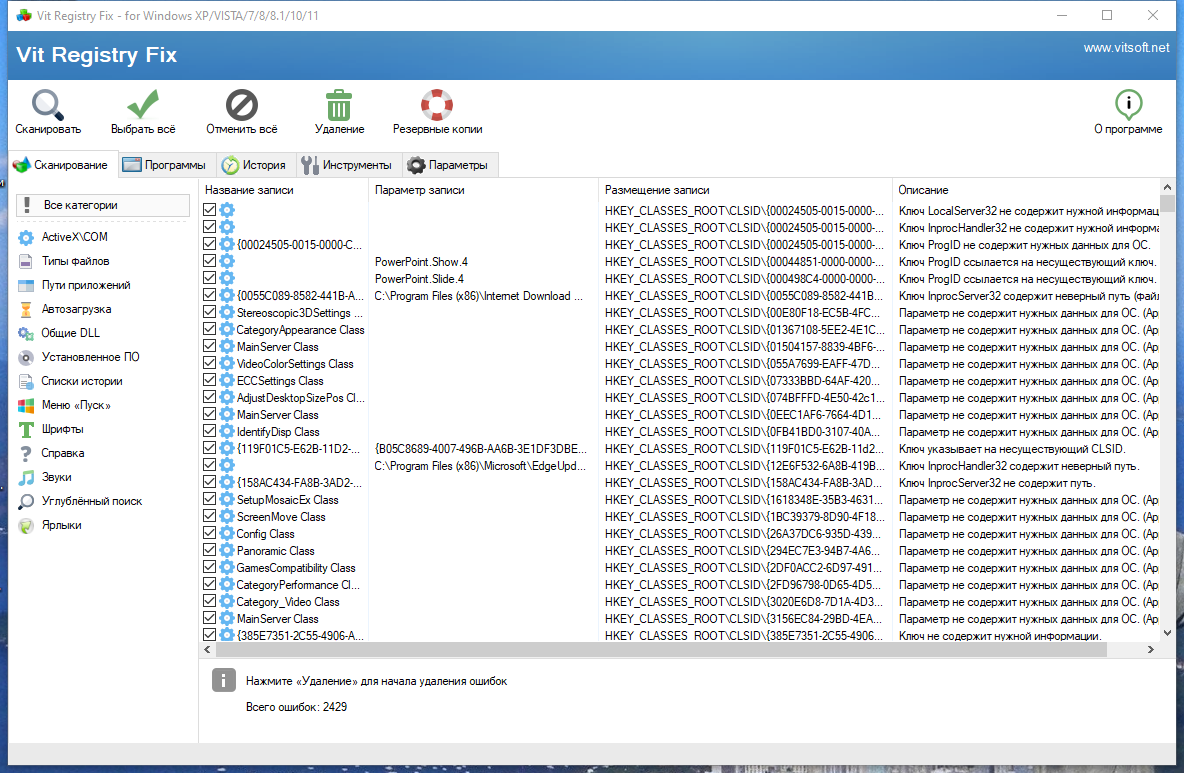Click the green Выбрать всё checkmark
The height and width of the screenshot is (773, 1184).
click(x=143, y=105)
